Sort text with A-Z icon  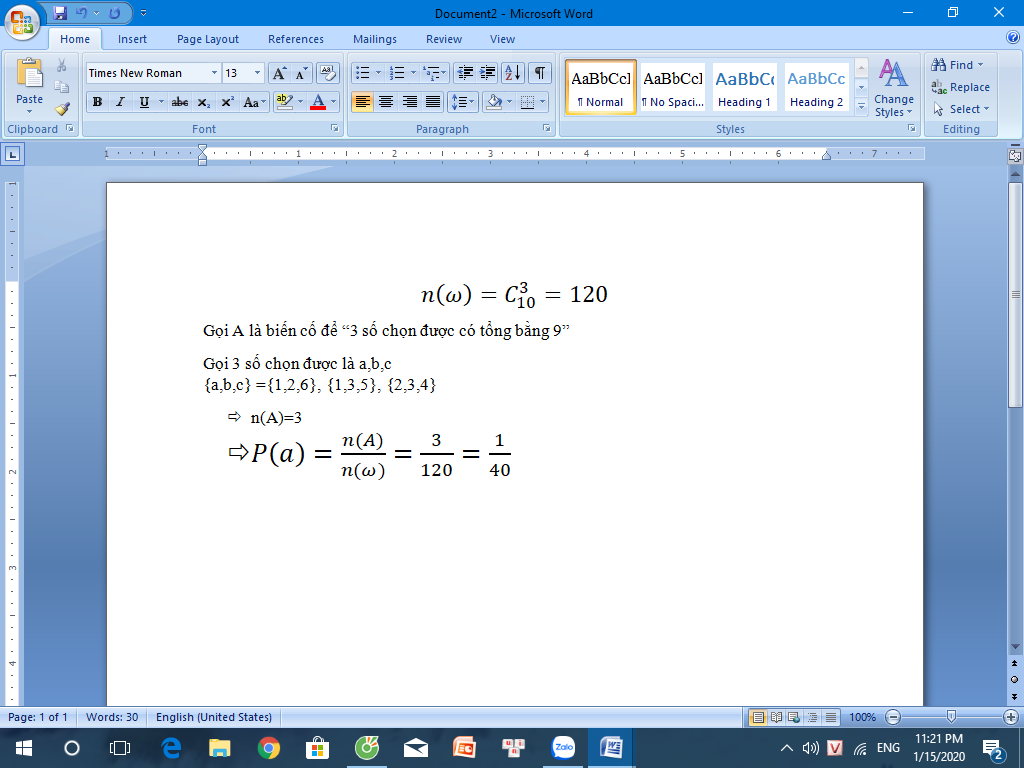[513, 73]
